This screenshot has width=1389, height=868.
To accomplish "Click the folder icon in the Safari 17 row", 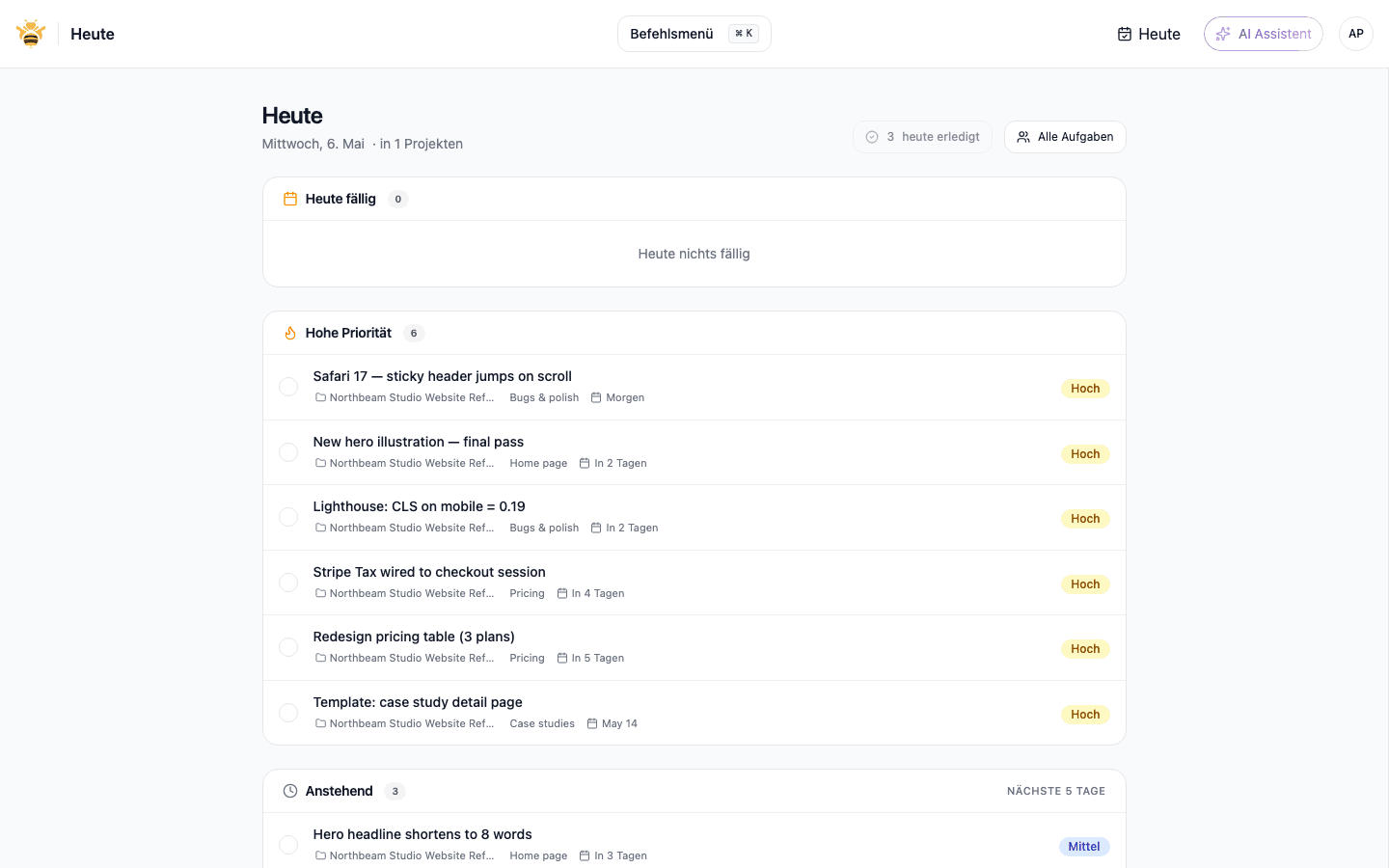I will coord(320,397).
